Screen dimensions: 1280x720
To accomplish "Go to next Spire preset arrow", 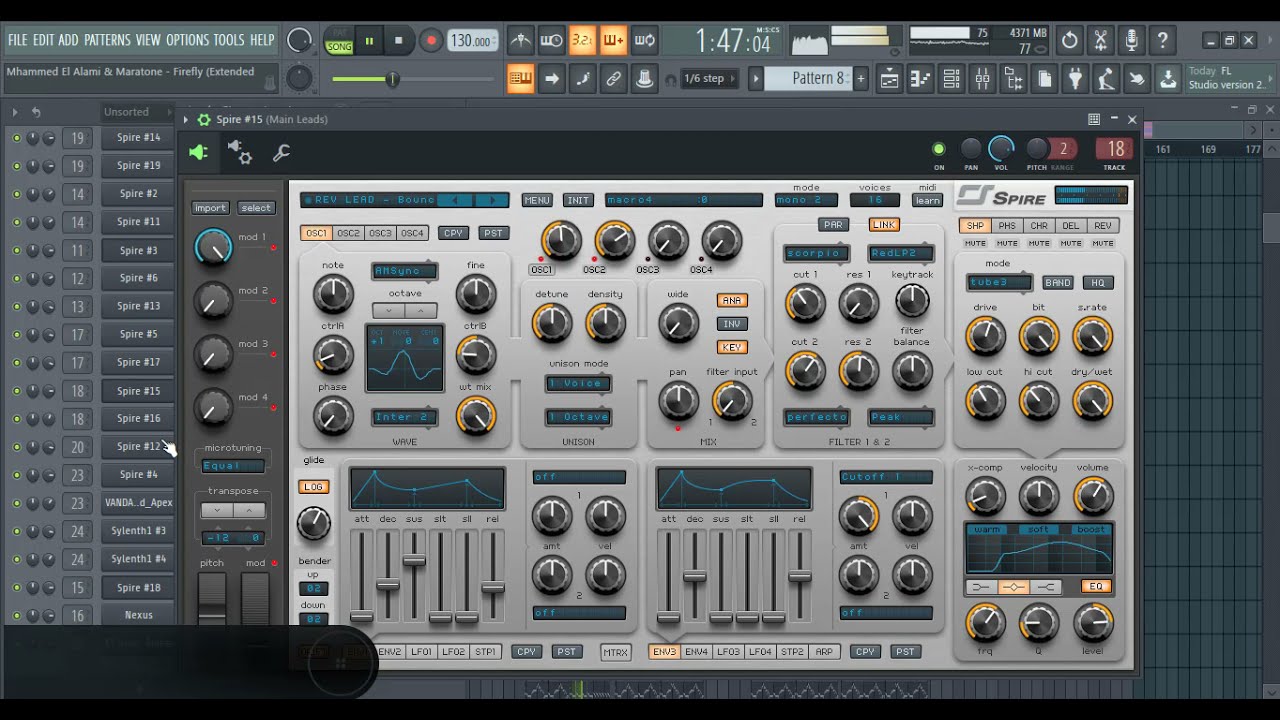I will click(492, 200).
